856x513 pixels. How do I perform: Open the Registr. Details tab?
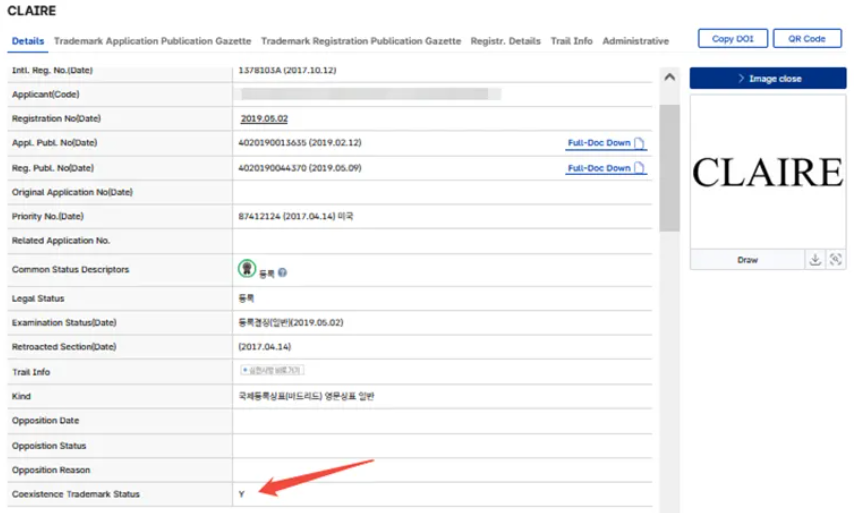[506, 41]
